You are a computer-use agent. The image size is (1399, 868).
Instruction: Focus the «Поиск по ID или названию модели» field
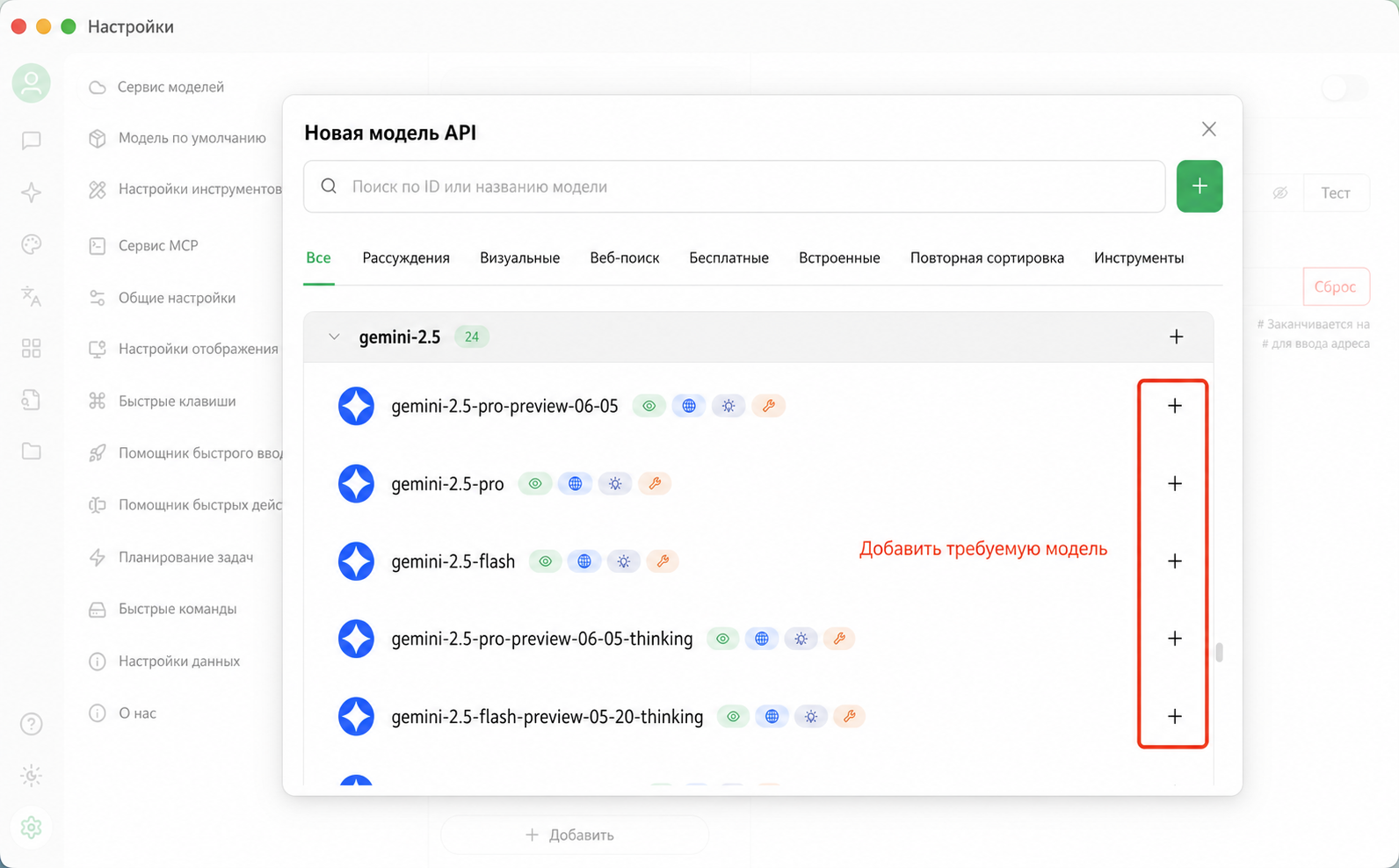[x=735, y=186]
